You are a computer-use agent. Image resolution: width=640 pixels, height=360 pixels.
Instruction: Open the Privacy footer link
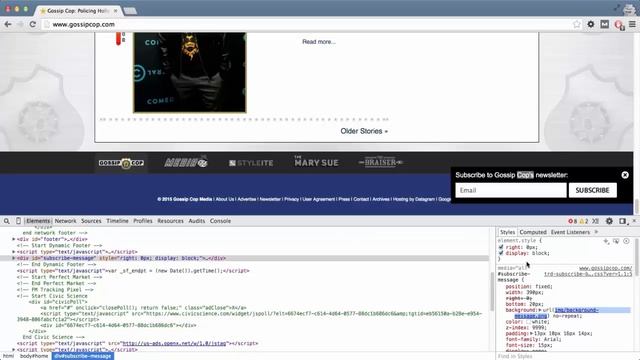click(291, 199)
